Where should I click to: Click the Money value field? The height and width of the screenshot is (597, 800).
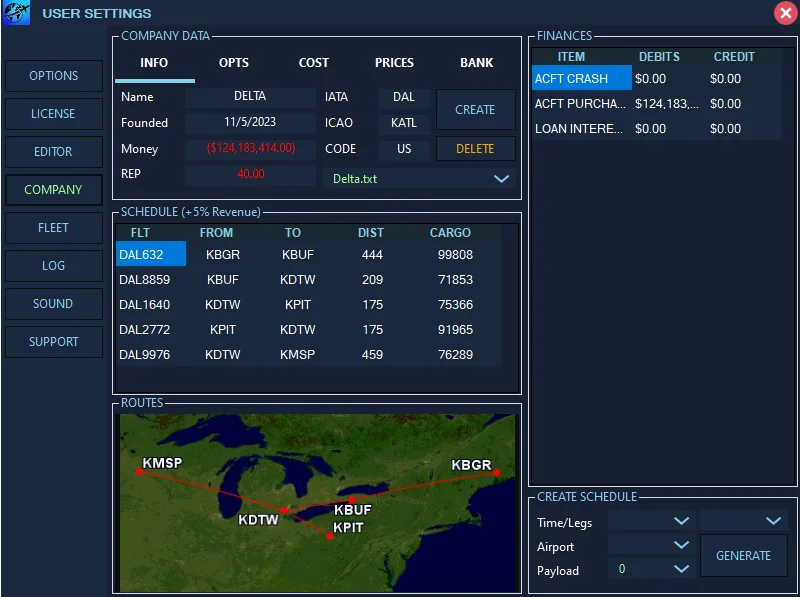pos(250,148)
